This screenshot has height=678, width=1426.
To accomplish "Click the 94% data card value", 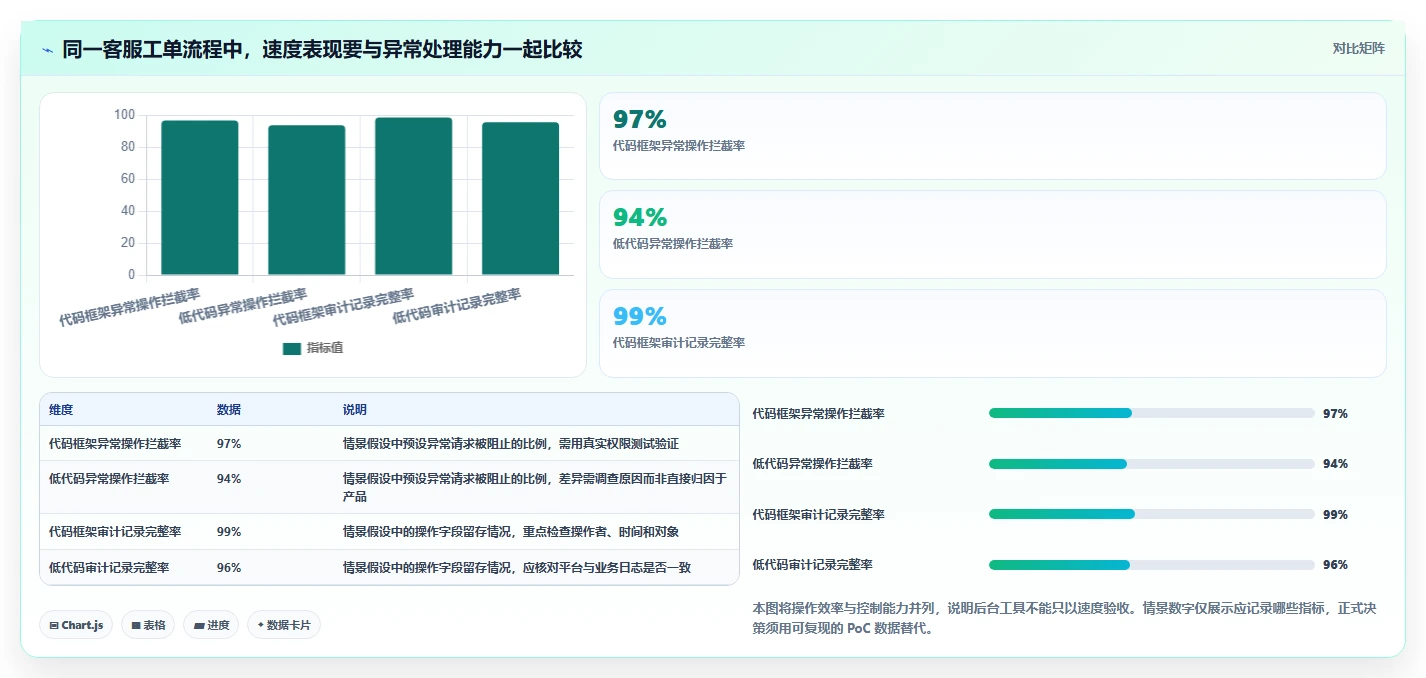I will [x=640, y=218].
